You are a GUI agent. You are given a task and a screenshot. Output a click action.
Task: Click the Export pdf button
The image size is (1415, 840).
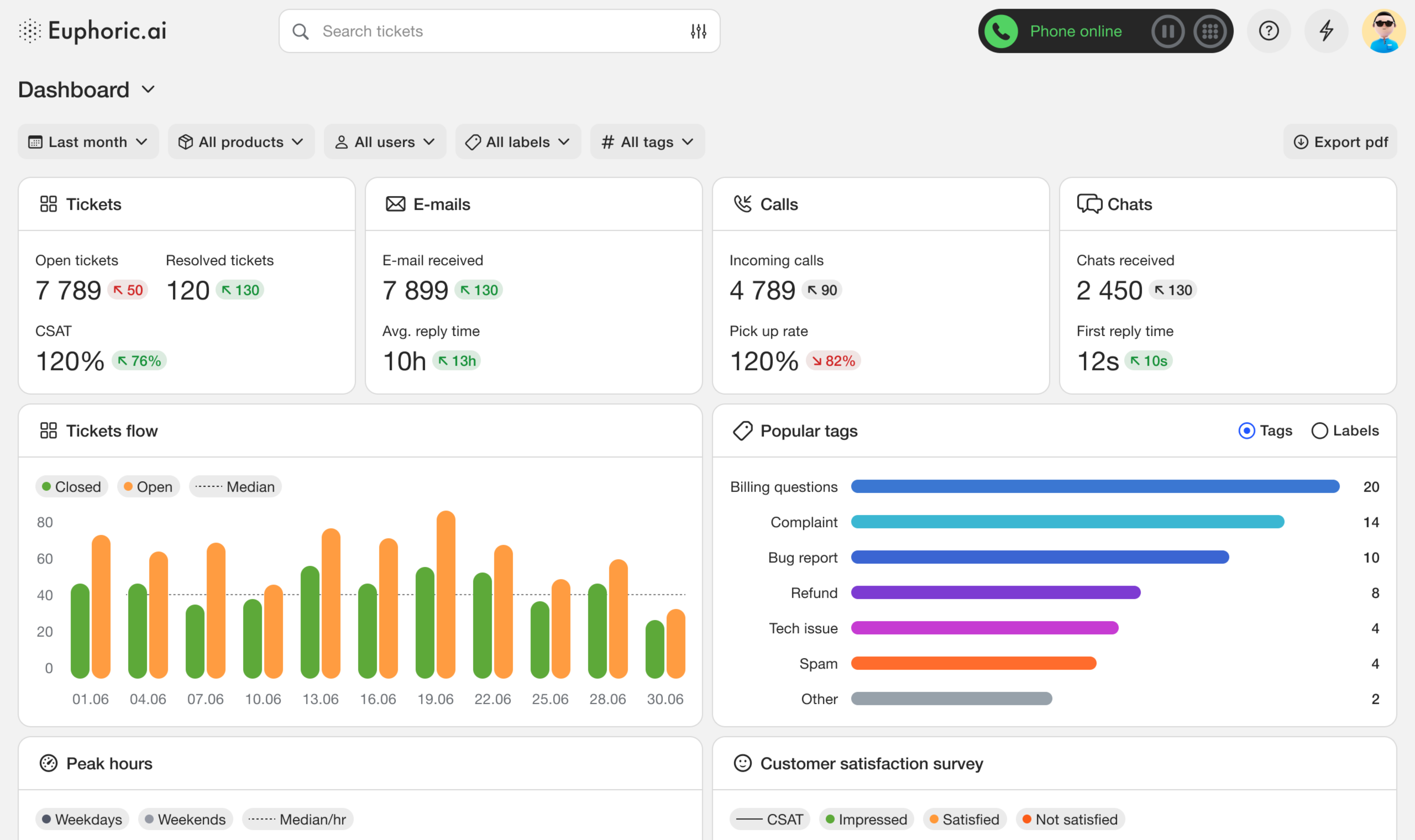pos(1340,142)
